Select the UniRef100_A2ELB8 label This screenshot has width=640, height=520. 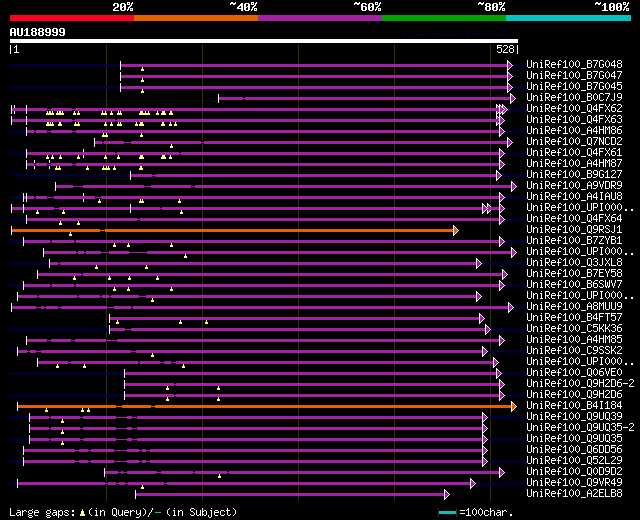point(574,494)
